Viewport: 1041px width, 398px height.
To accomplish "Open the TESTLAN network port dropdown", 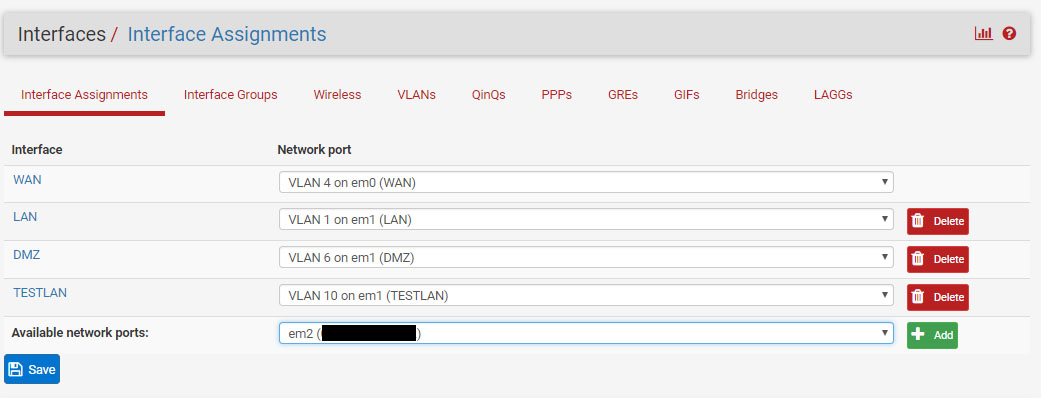I will pos(586,295).
